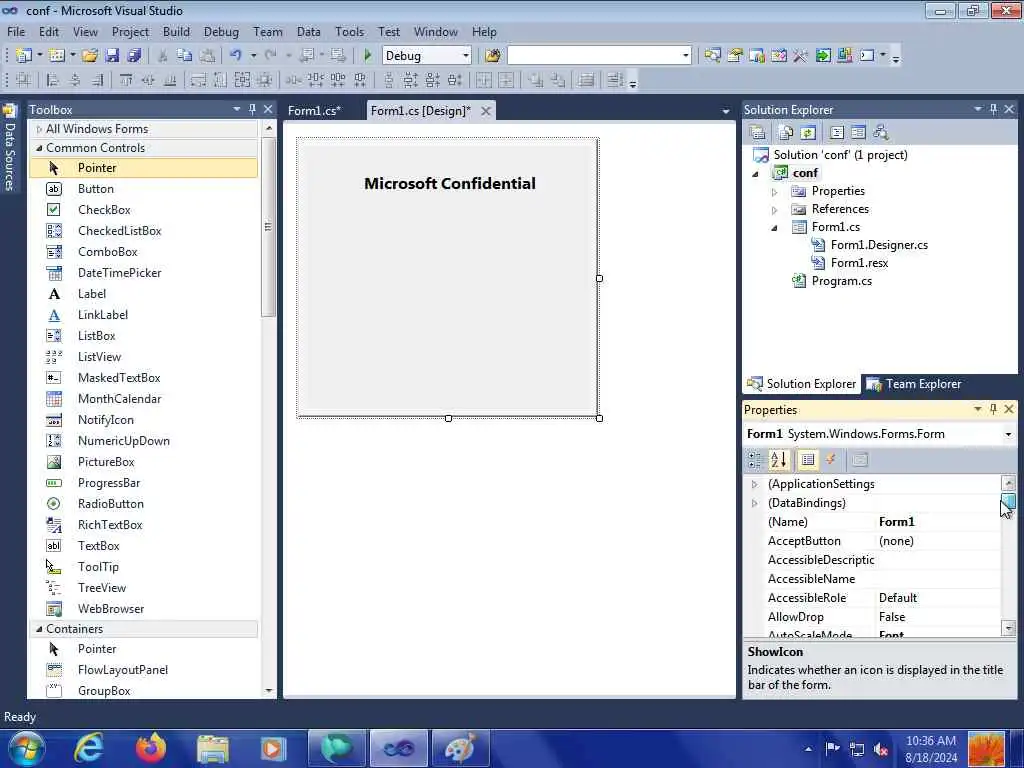Start debugging with the green play icon
The image size is (1024, 768).
click(368, 56)
